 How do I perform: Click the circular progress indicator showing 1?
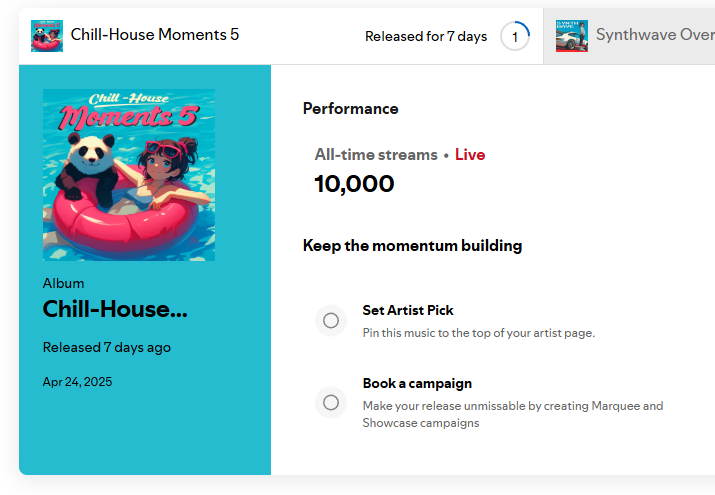[x=515, y=36]
